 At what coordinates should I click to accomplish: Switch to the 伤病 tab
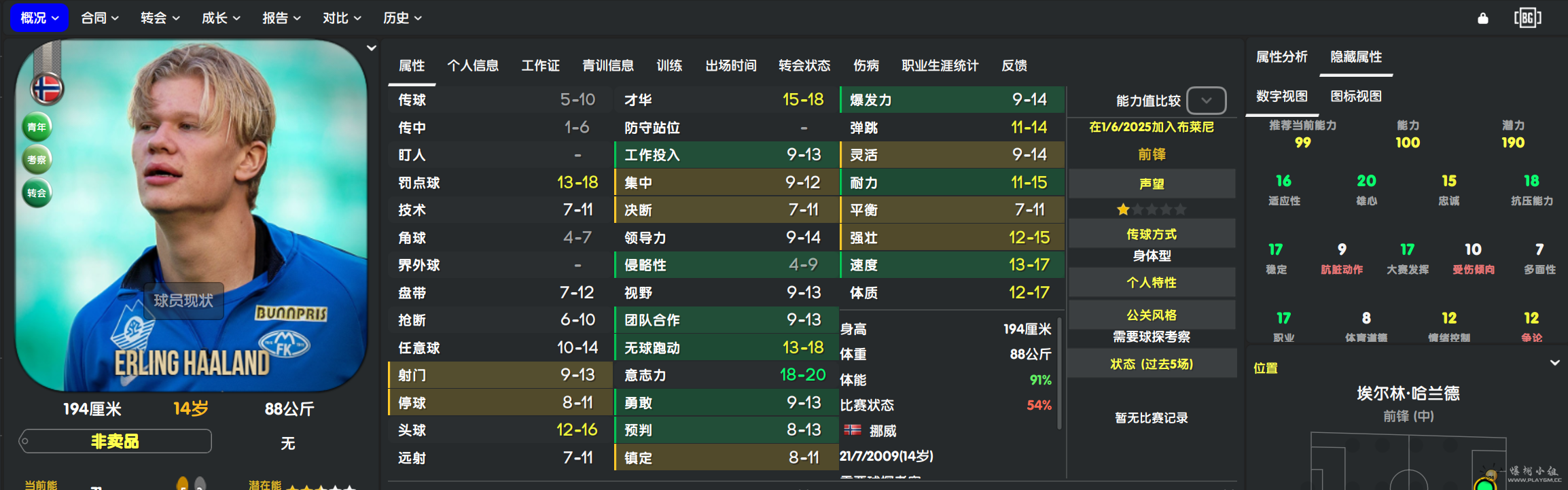point(866,66)
